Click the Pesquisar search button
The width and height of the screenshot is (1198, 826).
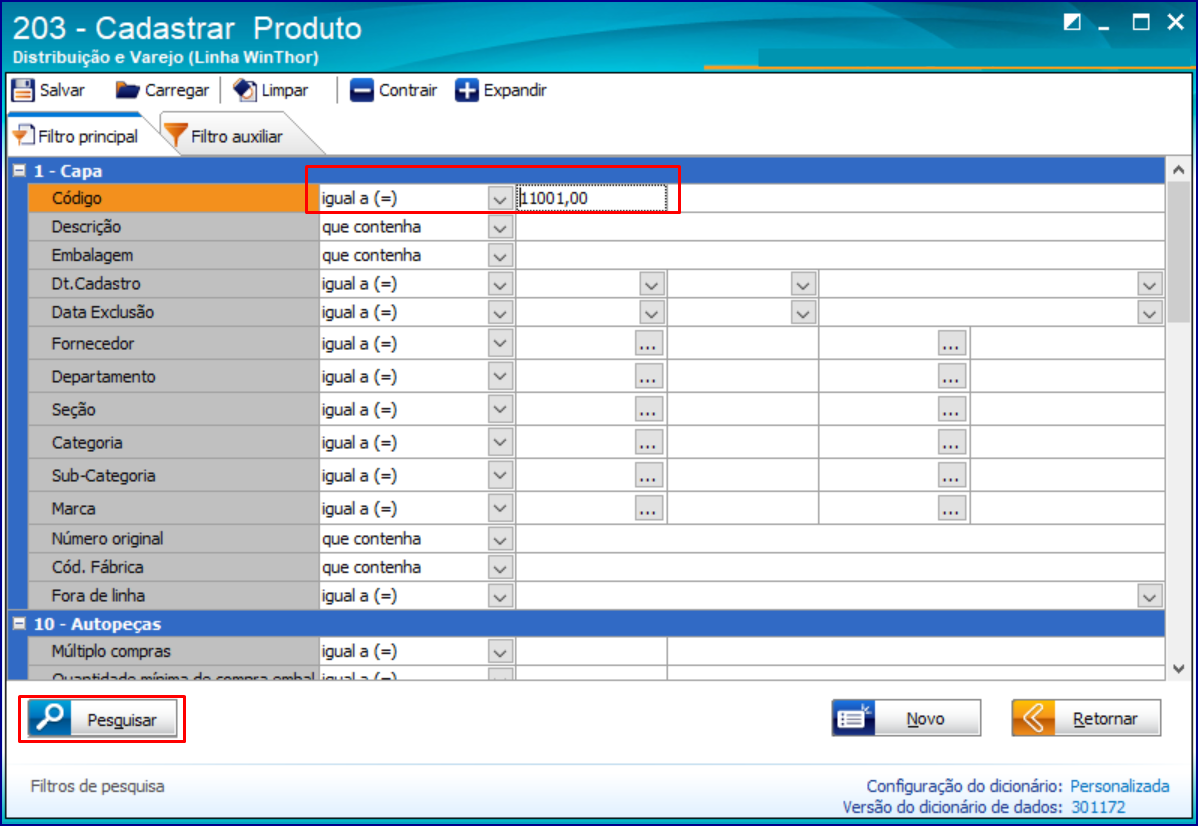click(x=102, y=719)
